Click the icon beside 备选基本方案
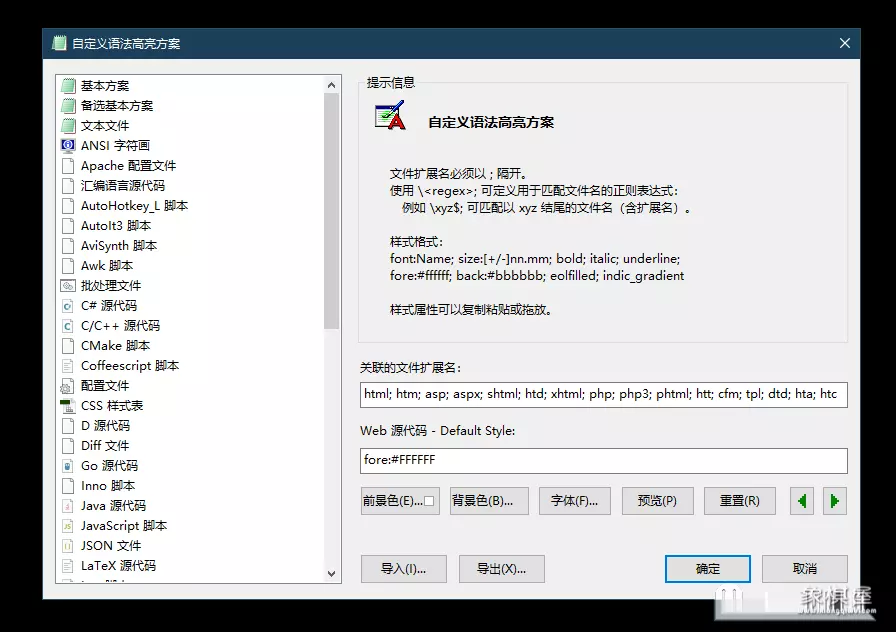The height and width of the screenshot is (632, 896). tap(68, 106)
